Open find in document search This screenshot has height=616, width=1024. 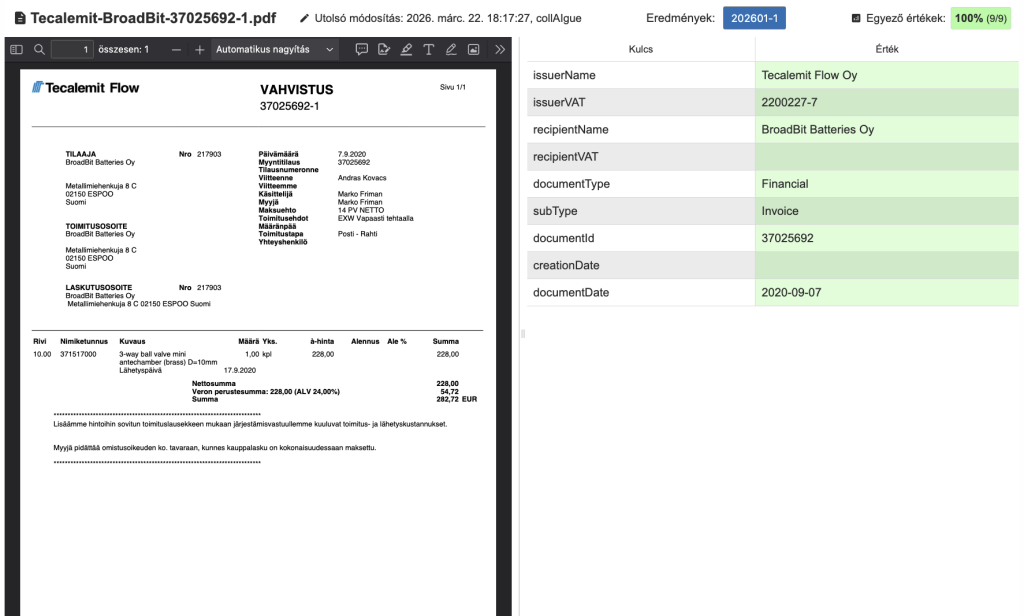[39, 50]
